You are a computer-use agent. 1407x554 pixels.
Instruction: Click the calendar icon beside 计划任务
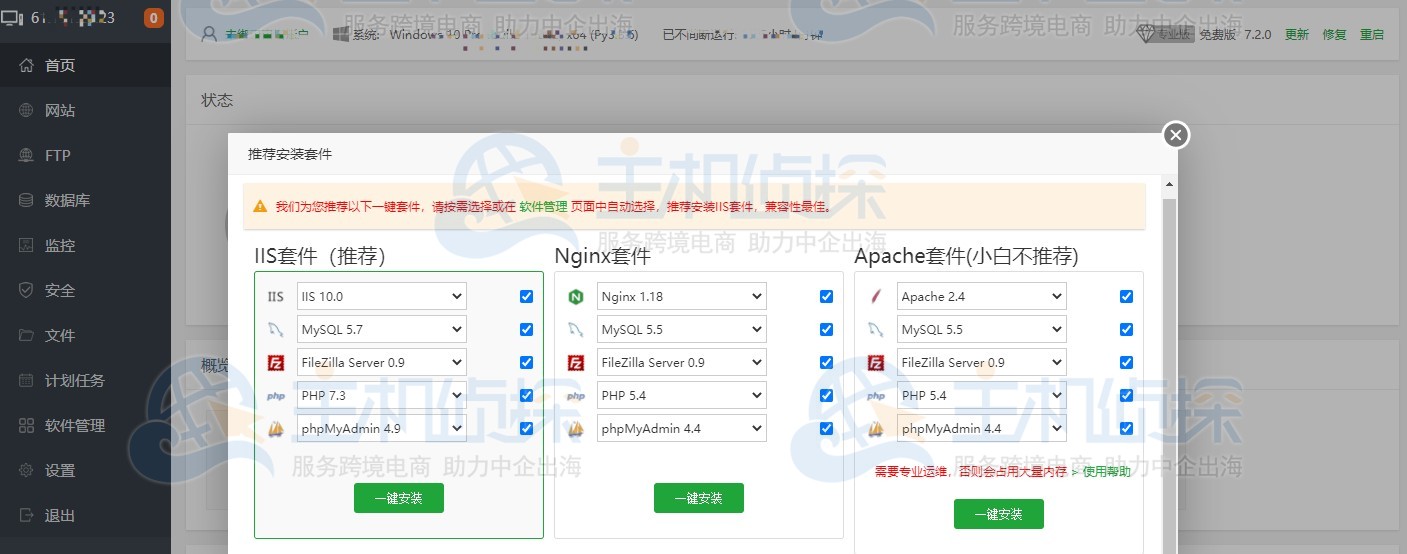click(x=26, y=380)
